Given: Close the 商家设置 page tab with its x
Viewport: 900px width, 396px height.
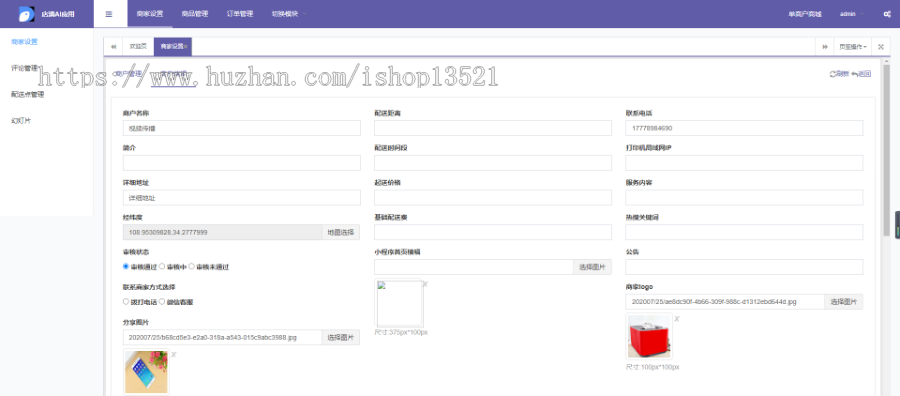Looking at the screenshot, I should coord(186,46).
